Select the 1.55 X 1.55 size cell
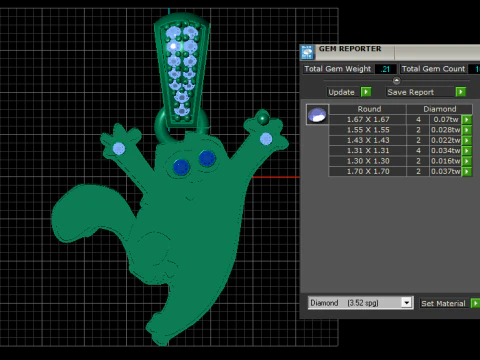This screenshot has height=360, width=480. [368, 130]
